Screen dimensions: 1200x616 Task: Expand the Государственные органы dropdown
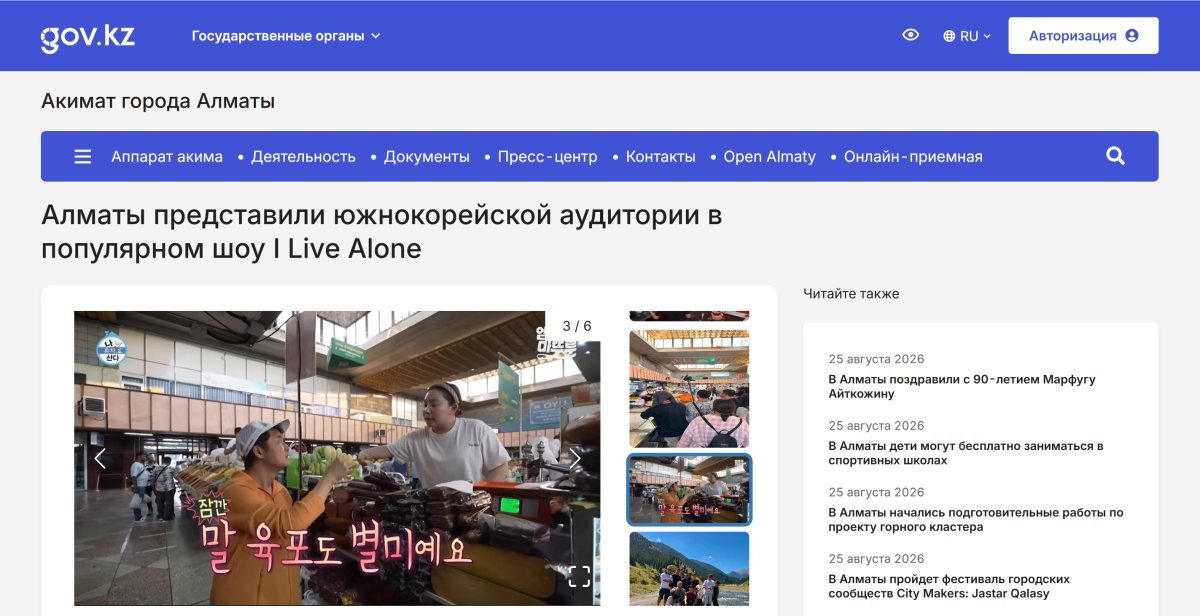tap(286, 36)
